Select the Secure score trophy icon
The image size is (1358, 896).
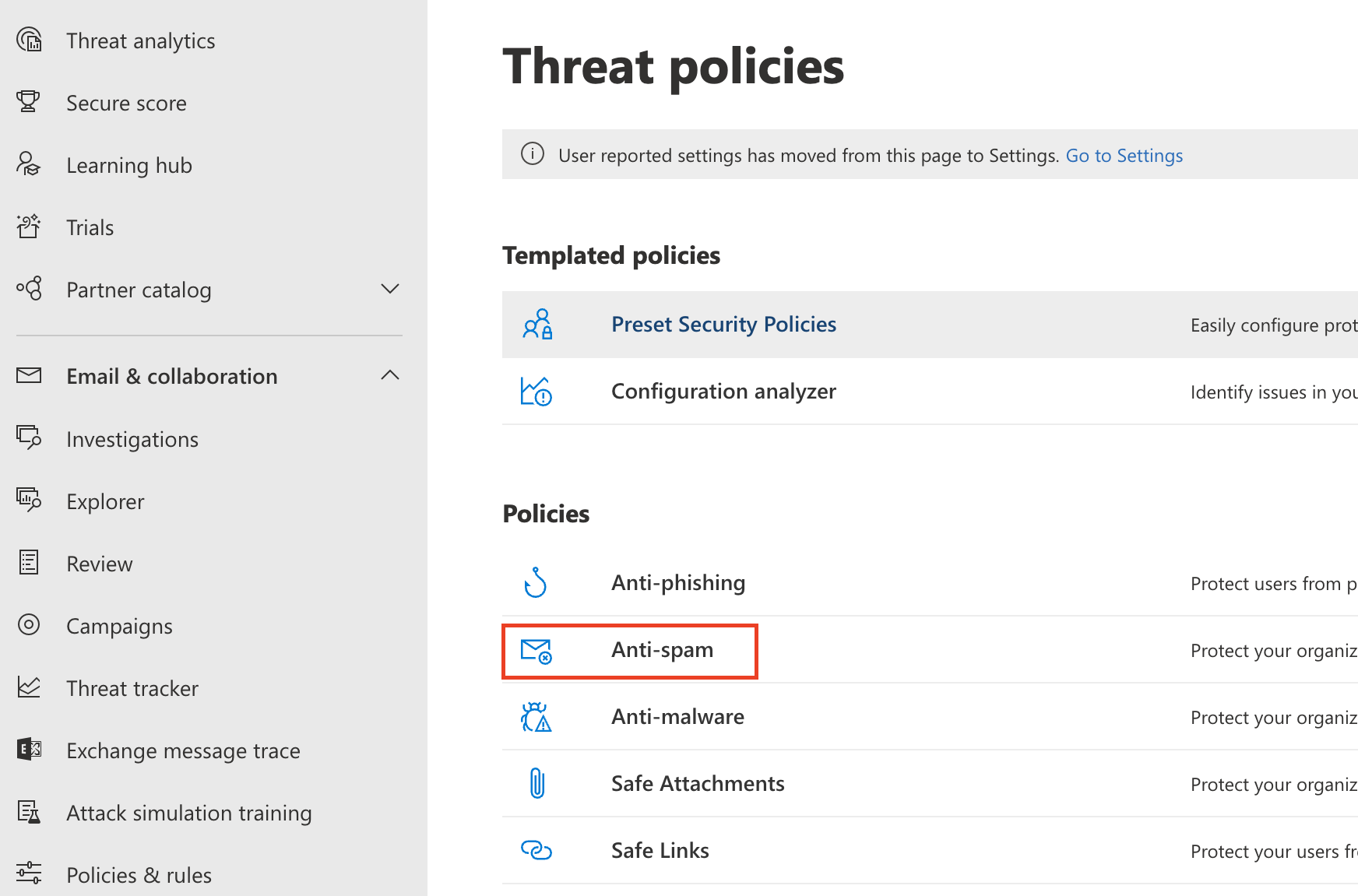tap(29, 102)
